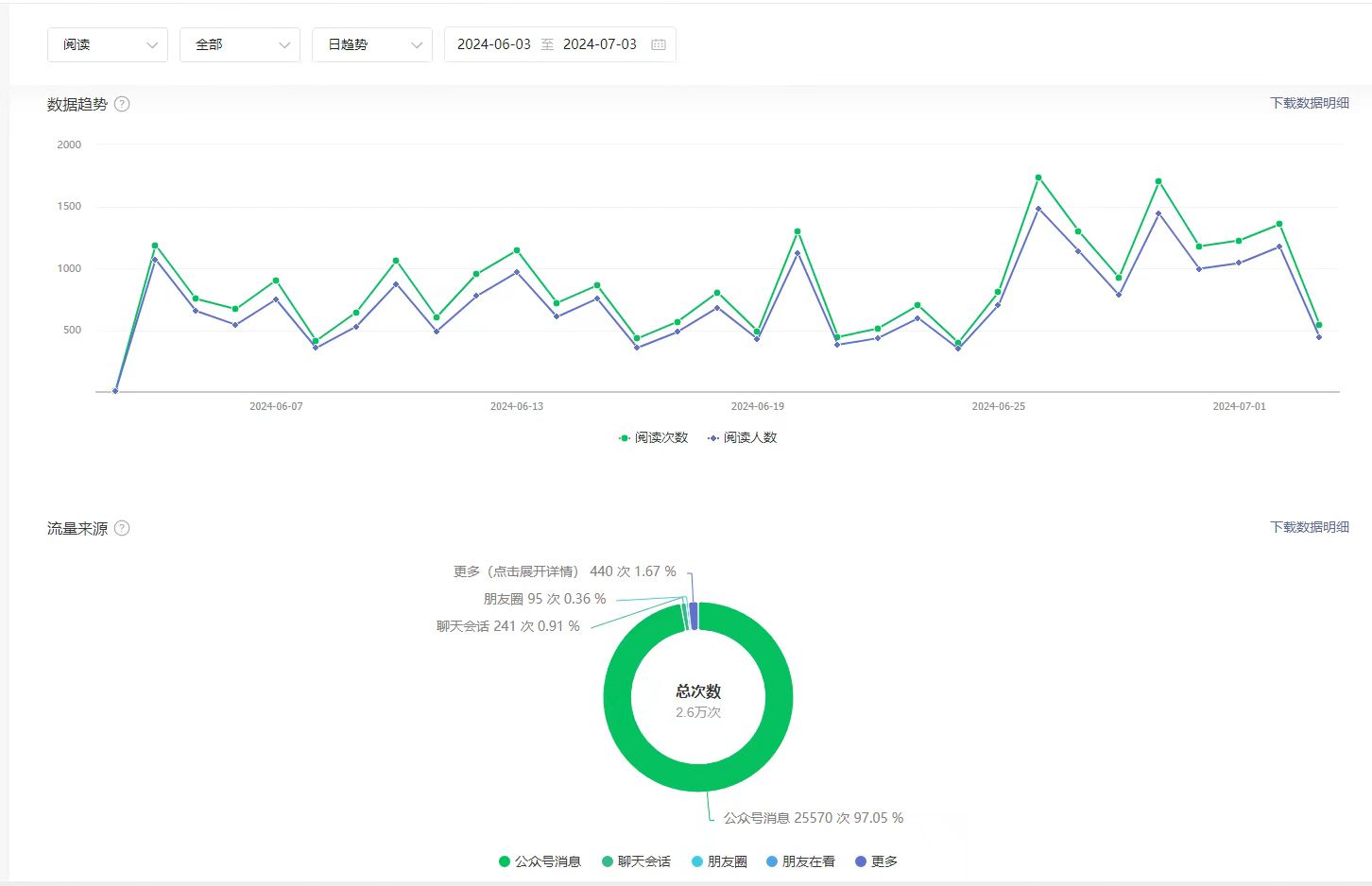Viewport: 1372px width, 886px height.
Task: Click help icon beside 流量来源 title
Action: tap(122, 528)
